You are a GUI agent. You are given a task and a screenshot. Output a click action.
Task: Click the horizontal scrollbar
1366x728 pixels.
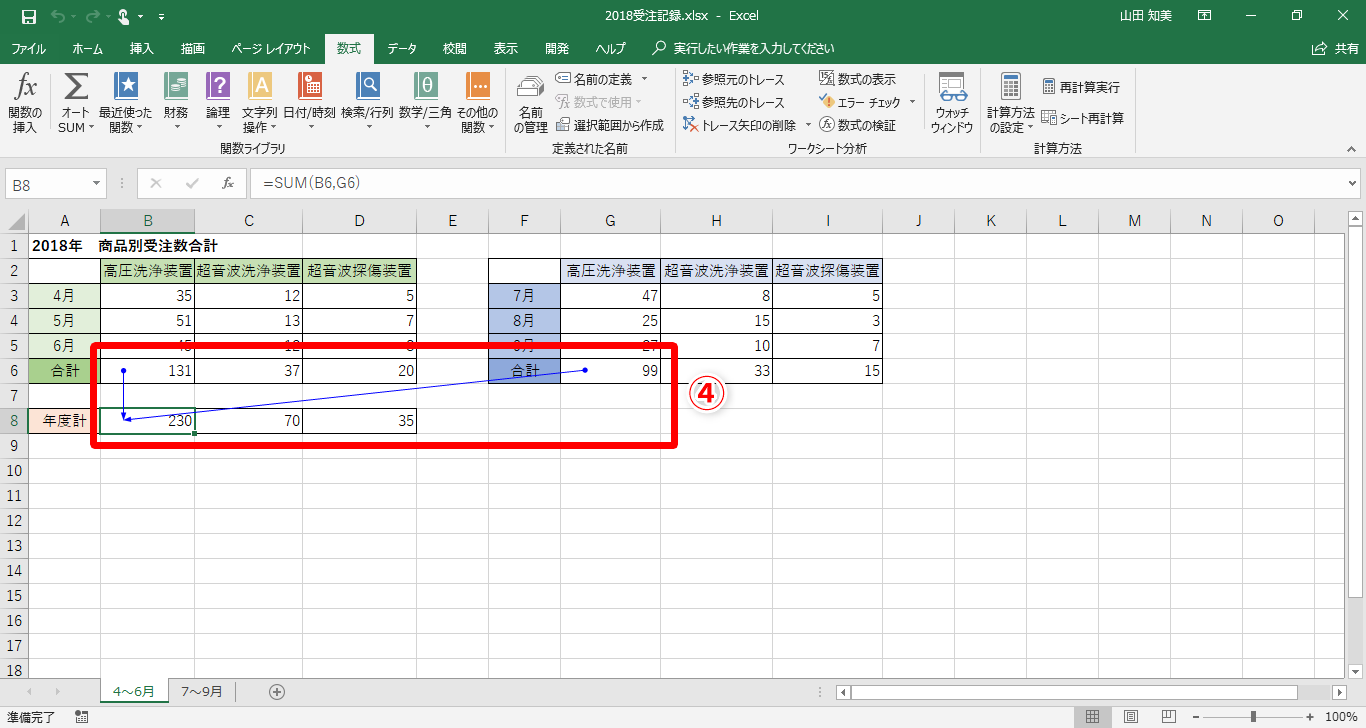1074,692
